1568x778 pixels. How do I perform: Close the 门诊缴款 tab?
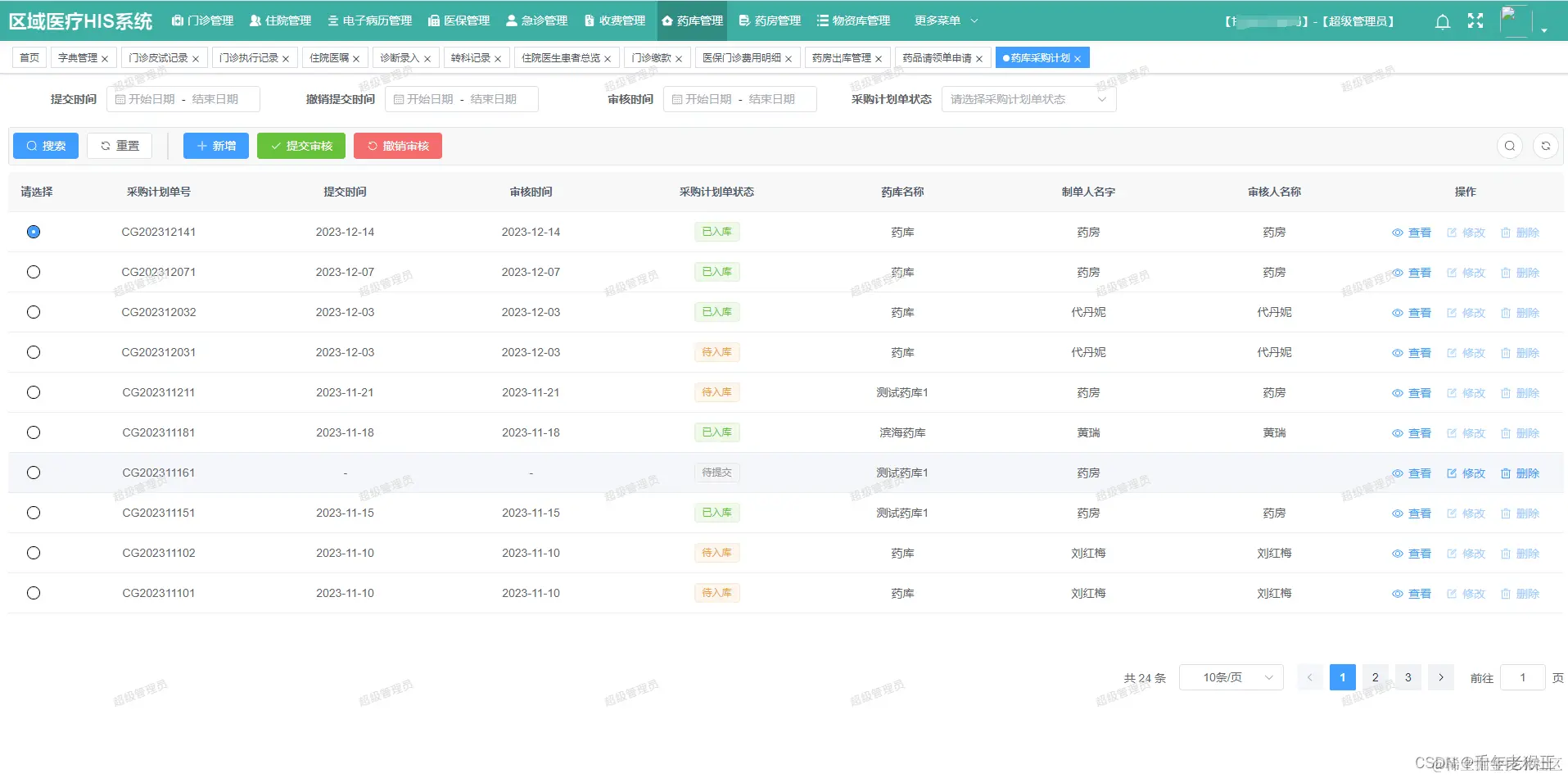click(679, 59)
